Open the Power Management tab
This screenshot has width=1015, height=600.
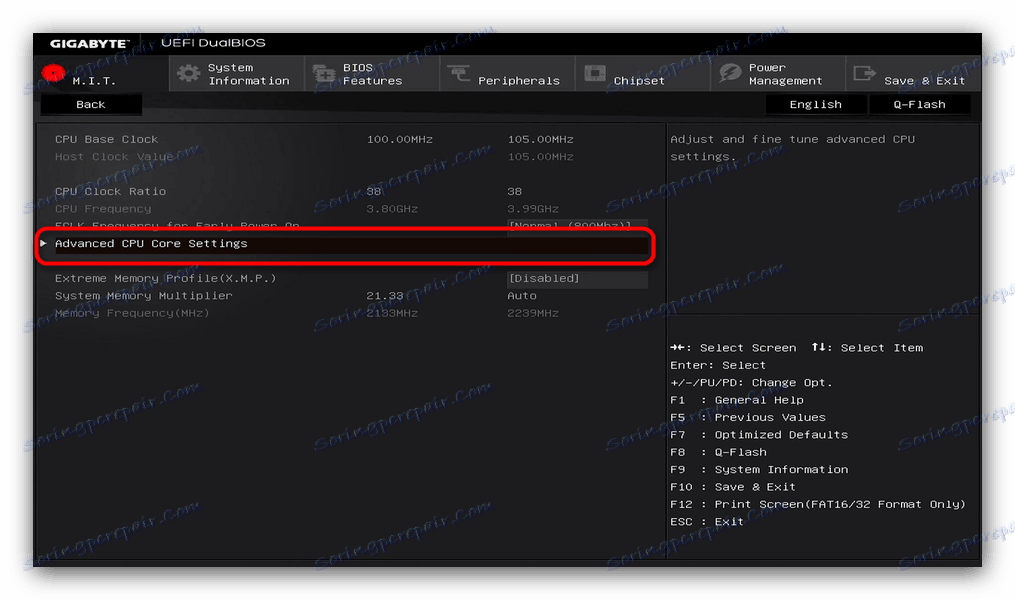[x=777, y=73]
